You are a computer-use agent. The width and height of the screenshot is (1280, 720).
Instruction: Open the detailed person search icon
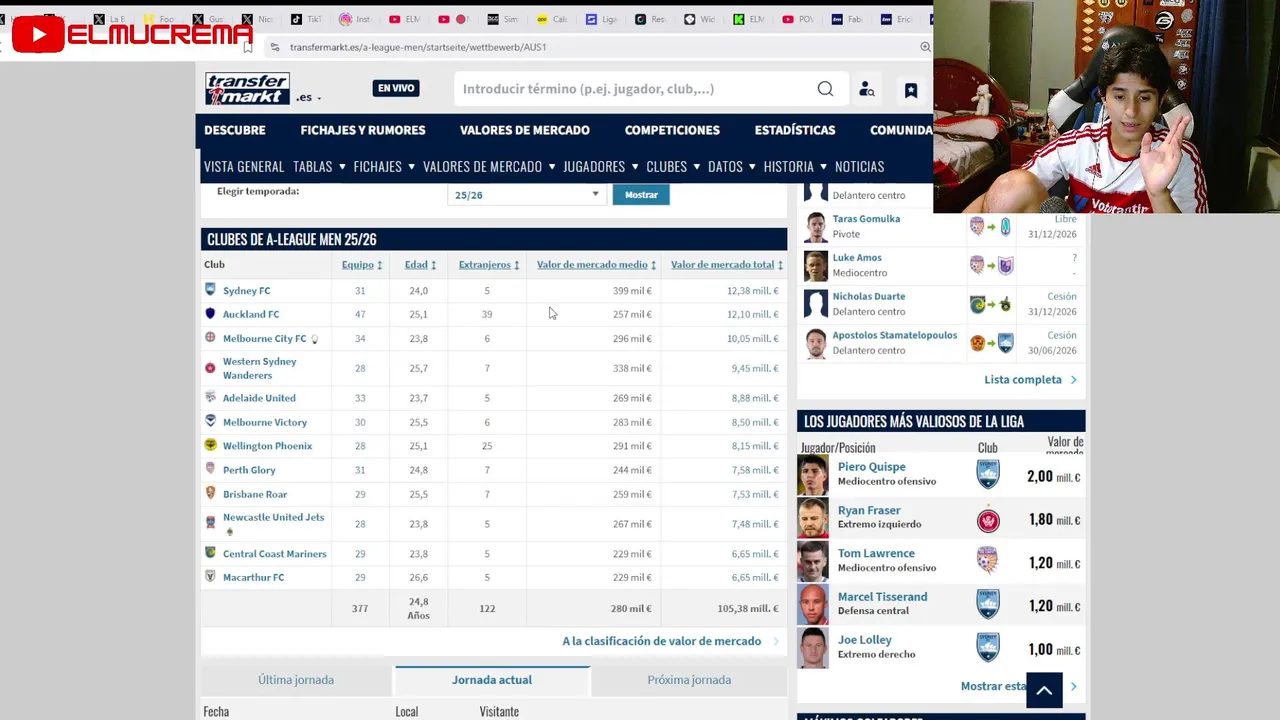[x=867, y=89]
